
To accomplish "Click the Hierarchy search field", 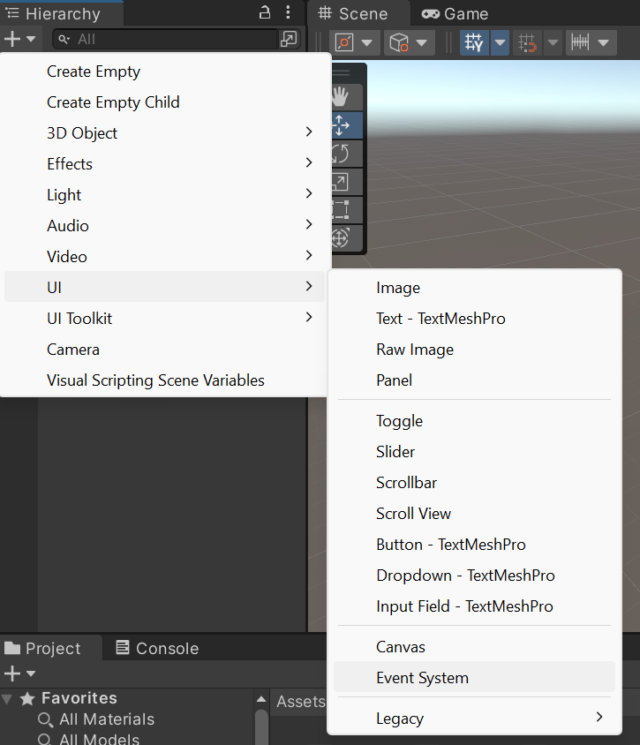I will [165, 39].
